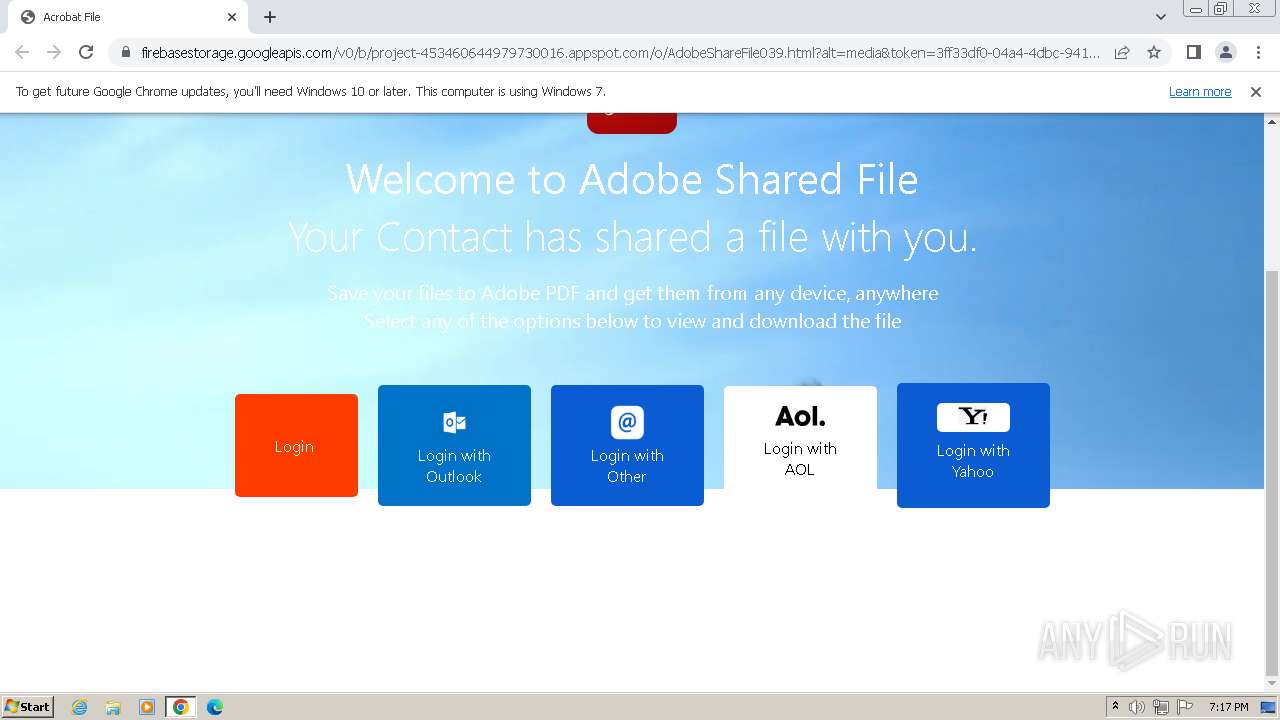Choose Login with Other tile
The width and height of the screenshot is (1280, 720).
(x=627, y=445)
